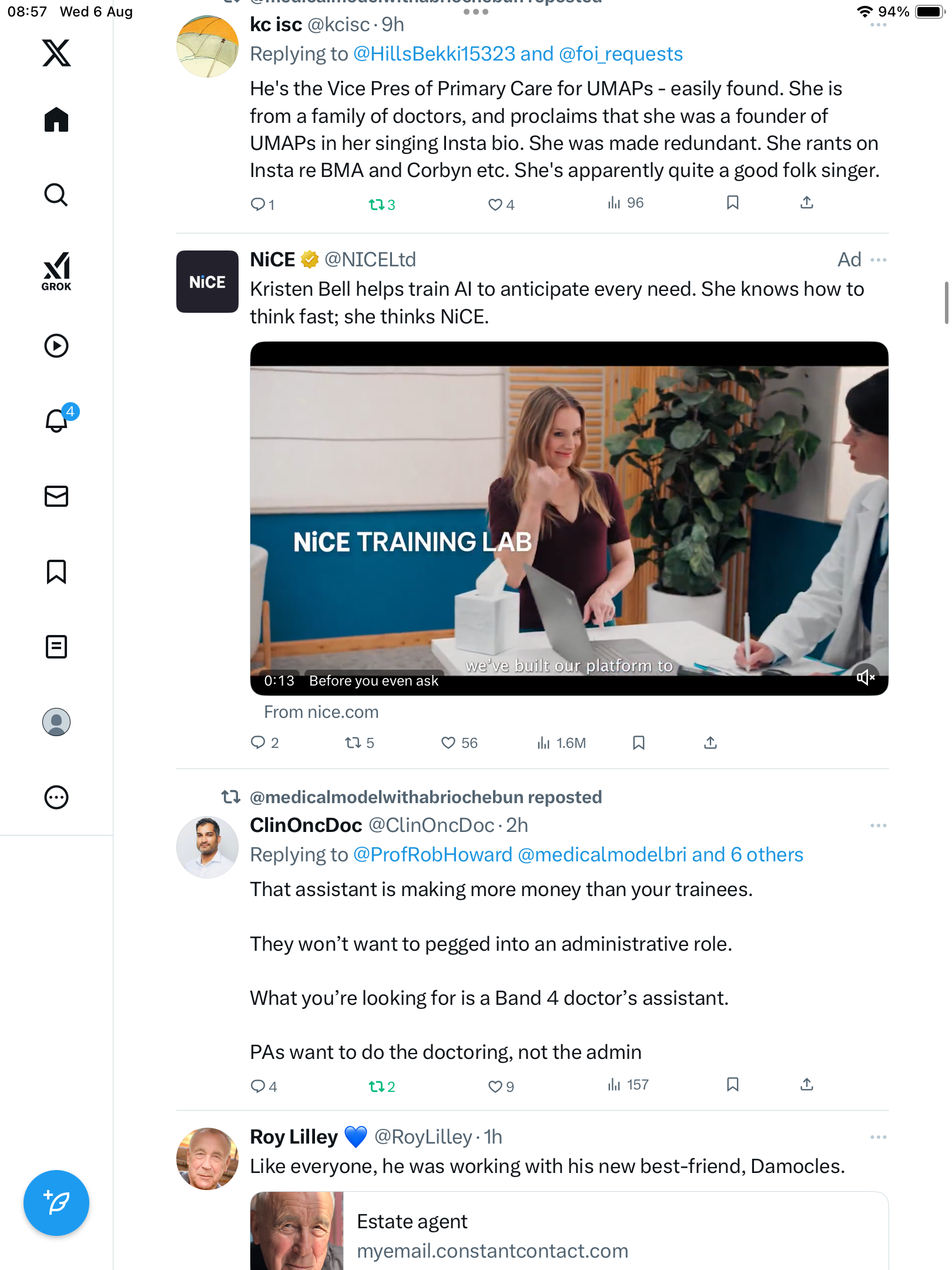952x1270 pixels.
Task: Open more options on ClinOncDoc post
Action: 879,825
